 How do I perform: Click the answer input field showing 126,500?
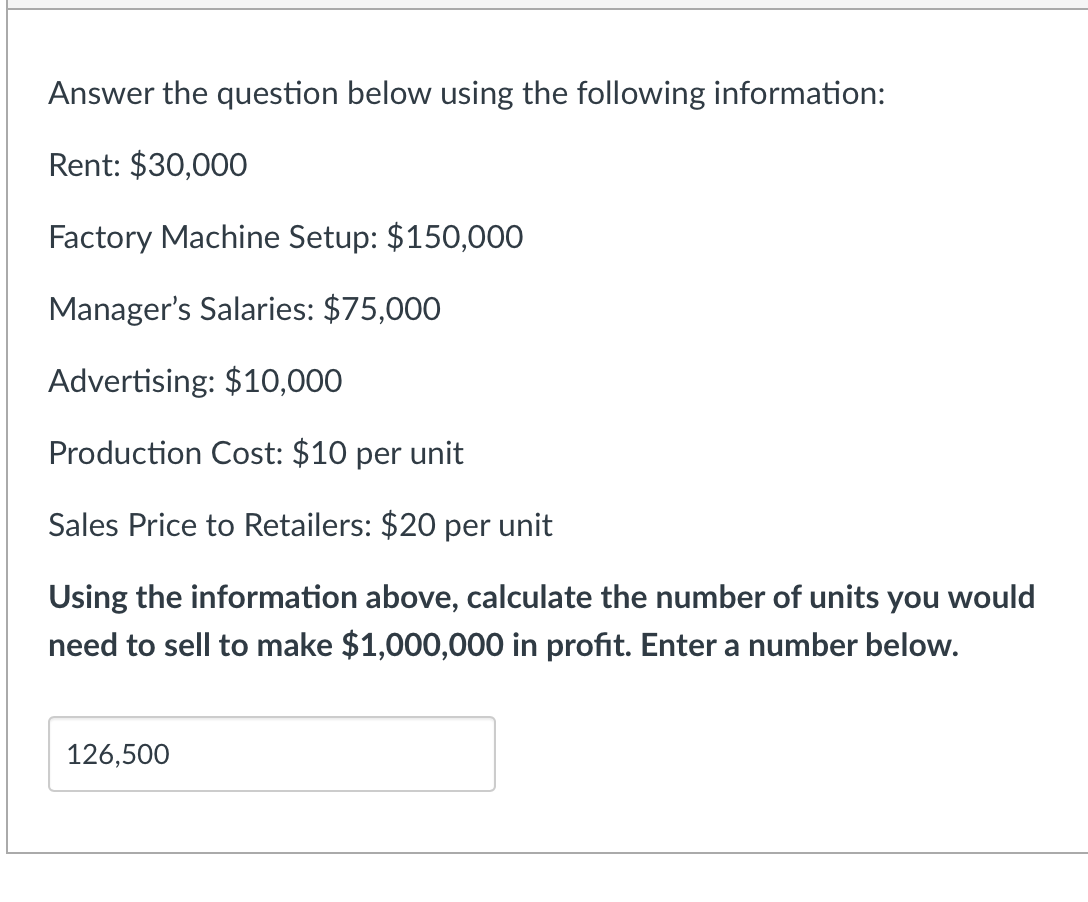[x=270, y=754]
